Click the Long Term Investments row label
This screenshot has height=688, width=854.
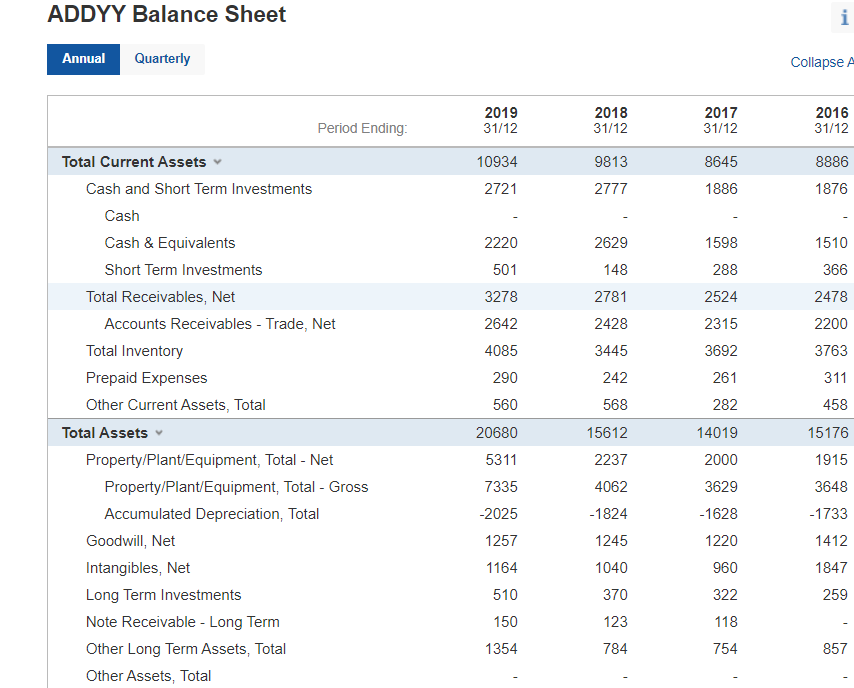[x=163, y=595]
